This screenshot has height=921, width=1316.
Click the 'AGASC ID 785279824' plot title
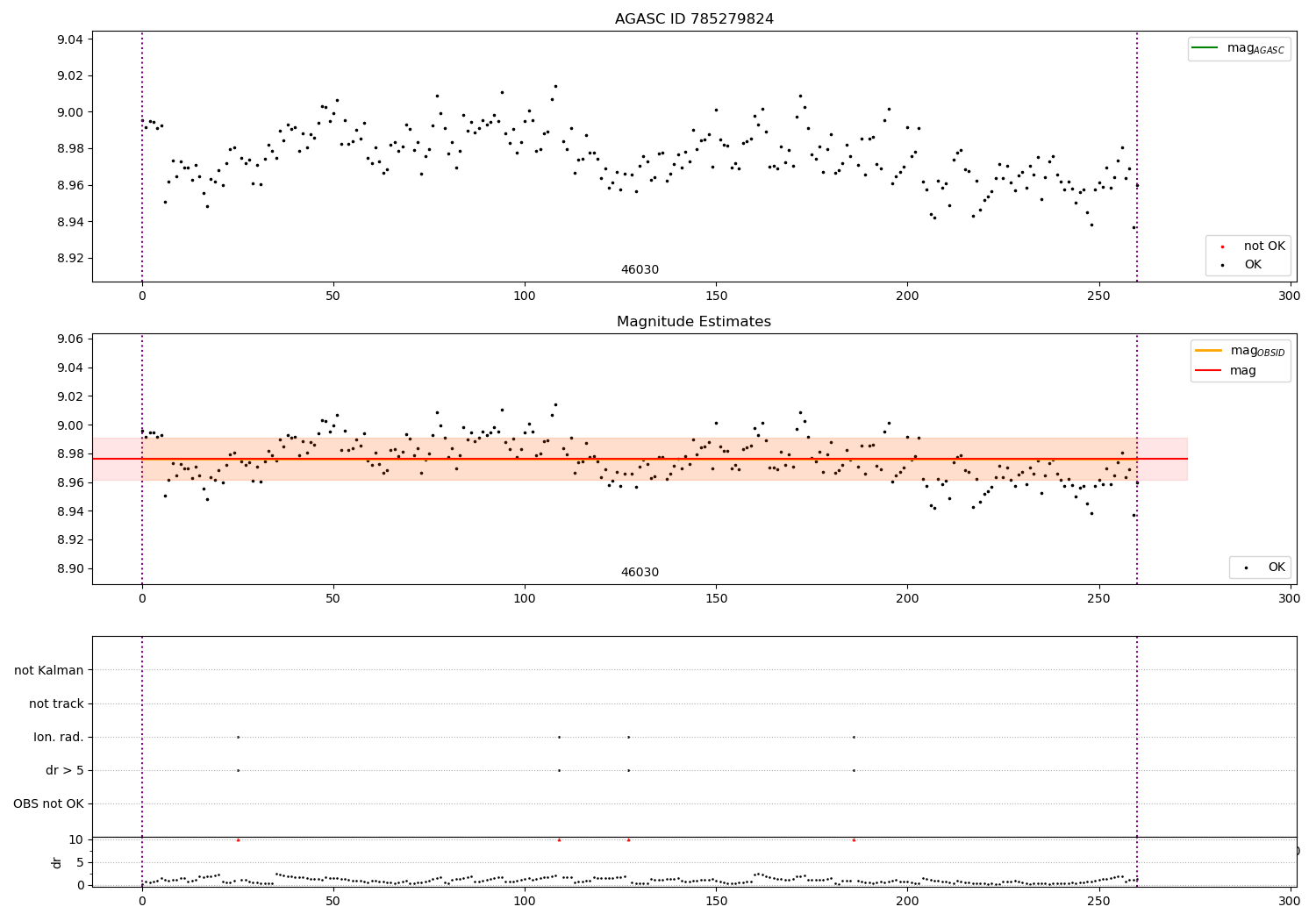[694, 19]
